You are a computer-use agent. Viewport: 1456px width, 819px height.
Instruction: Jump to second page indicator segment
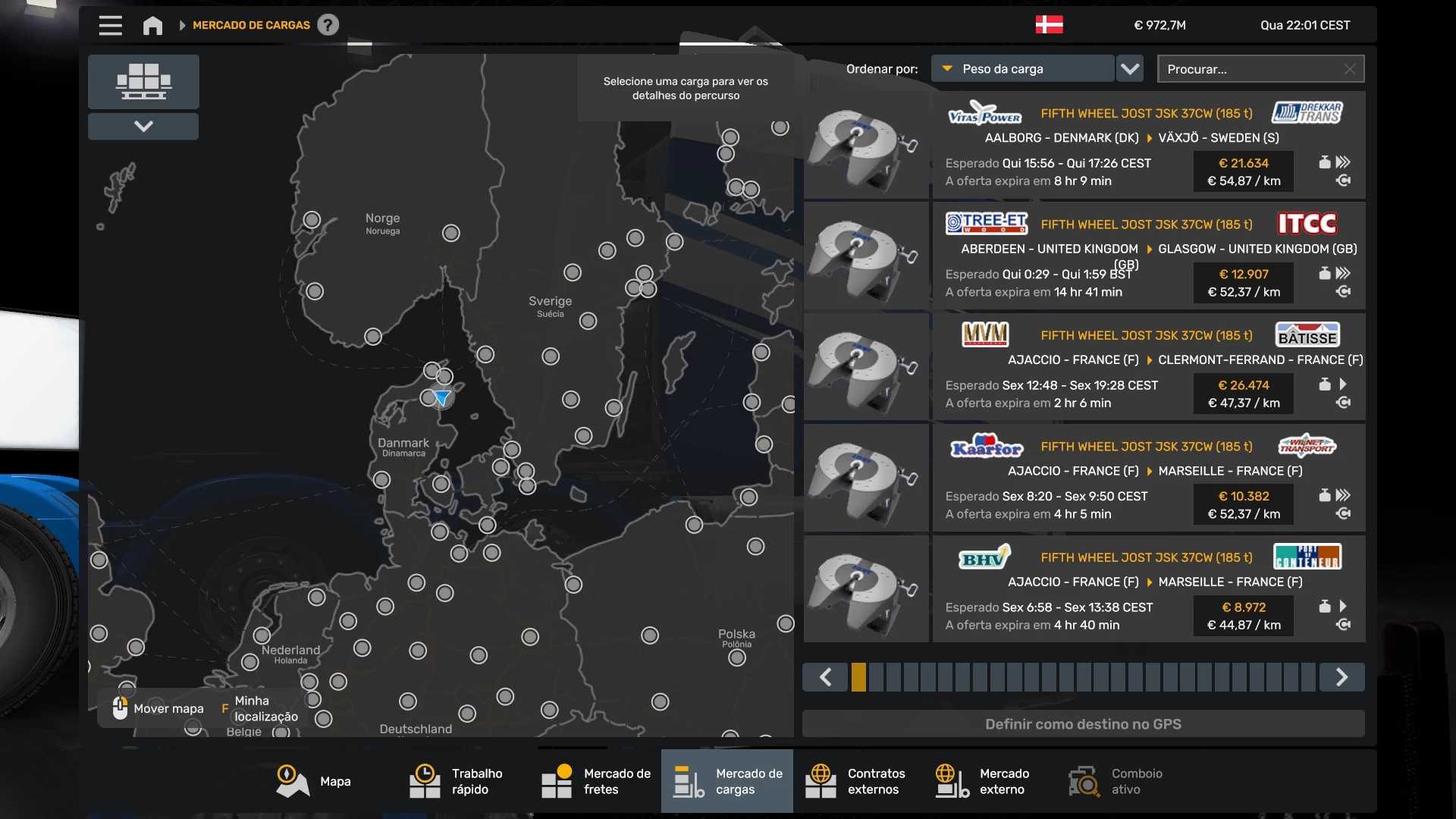[x=876, y=677]
